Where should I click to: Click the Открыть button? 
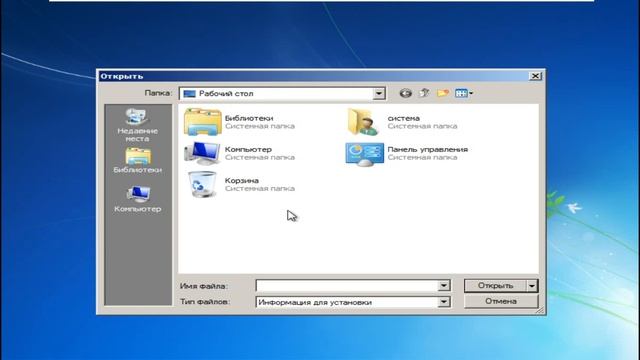point(496,286)
